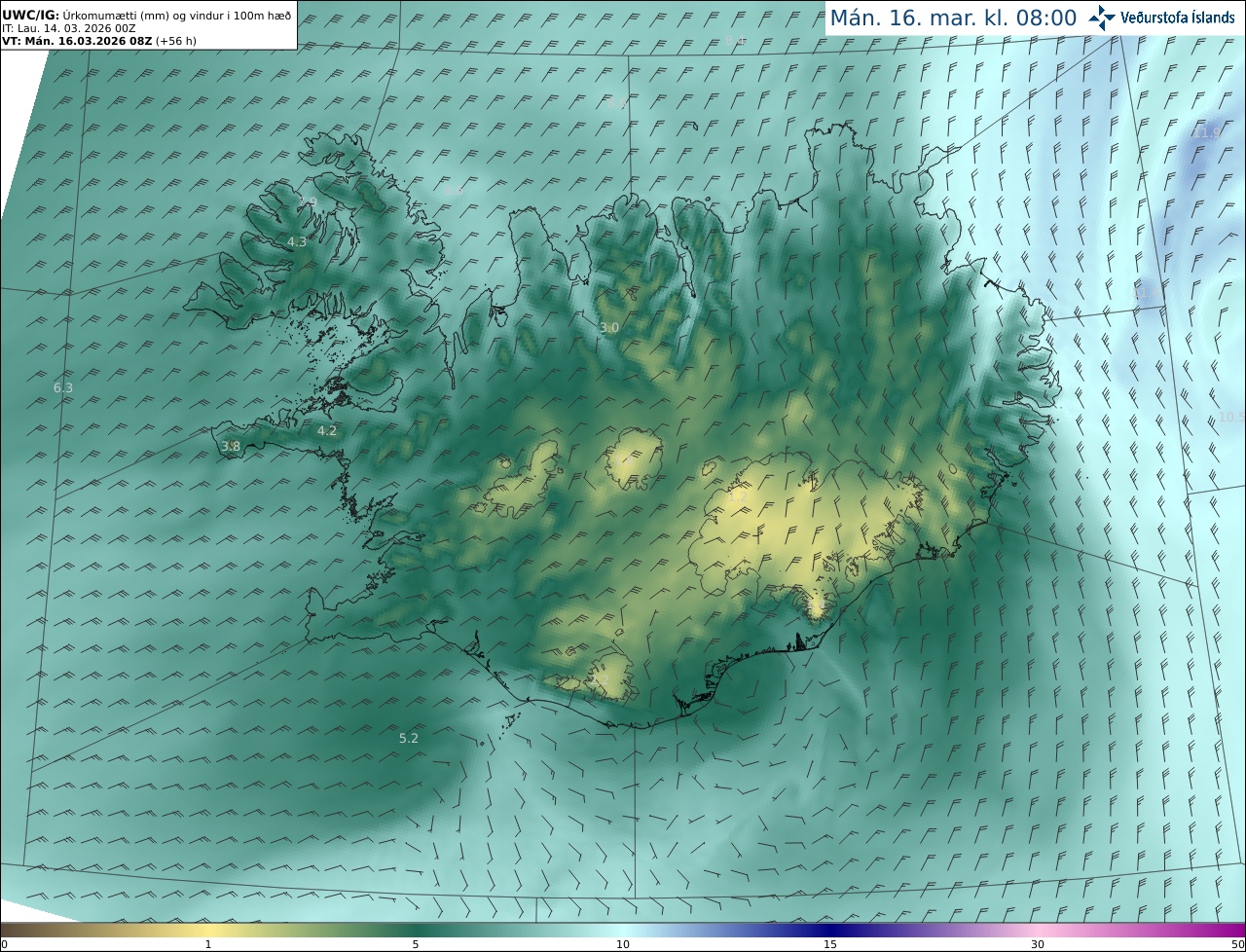Click the light cyan colorbar segment above 10

(623, 930)
